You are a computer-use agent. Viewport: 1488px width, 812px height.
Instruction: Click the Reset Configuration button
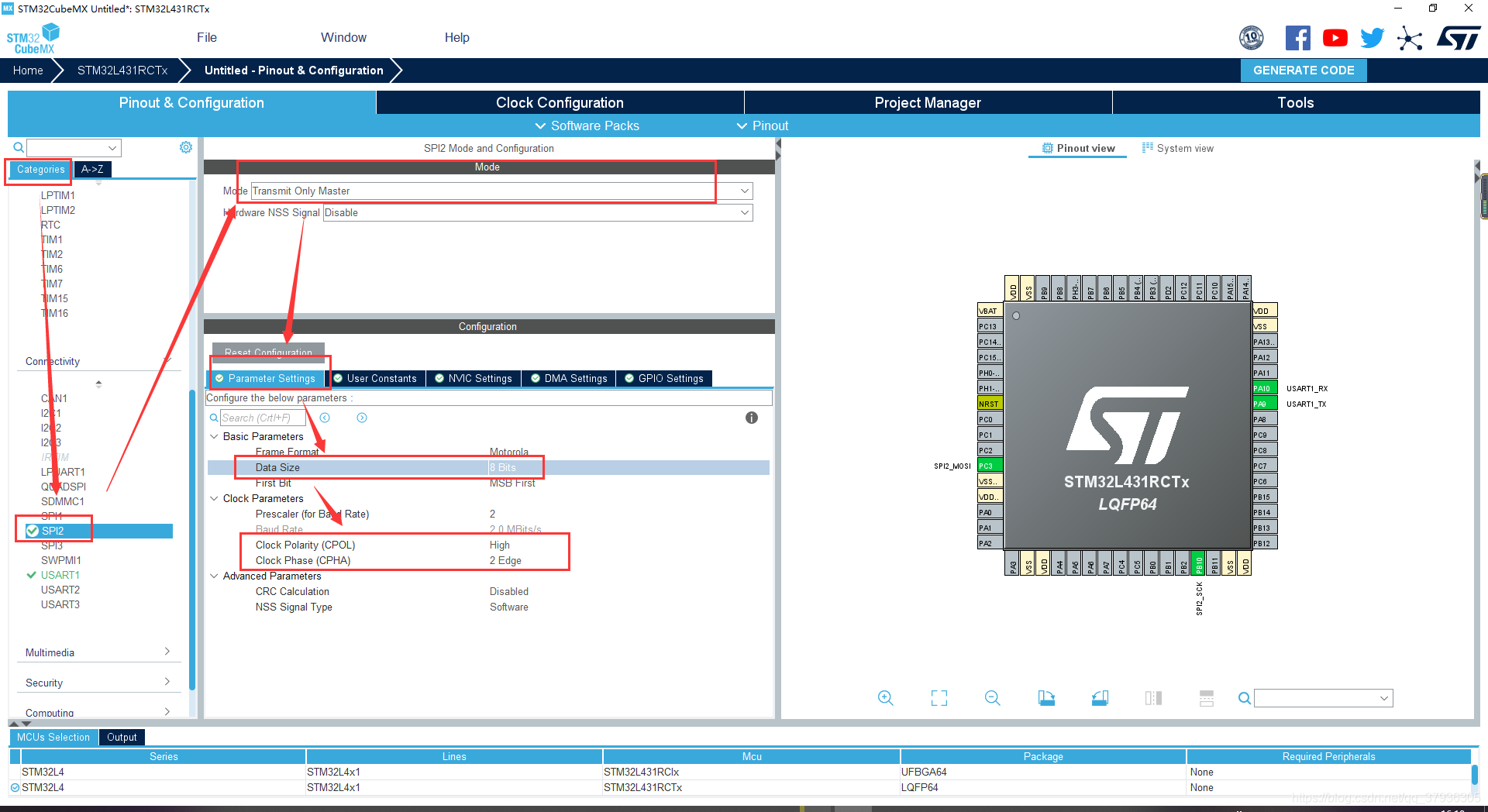pyautogui.click(x=268, y=352)
